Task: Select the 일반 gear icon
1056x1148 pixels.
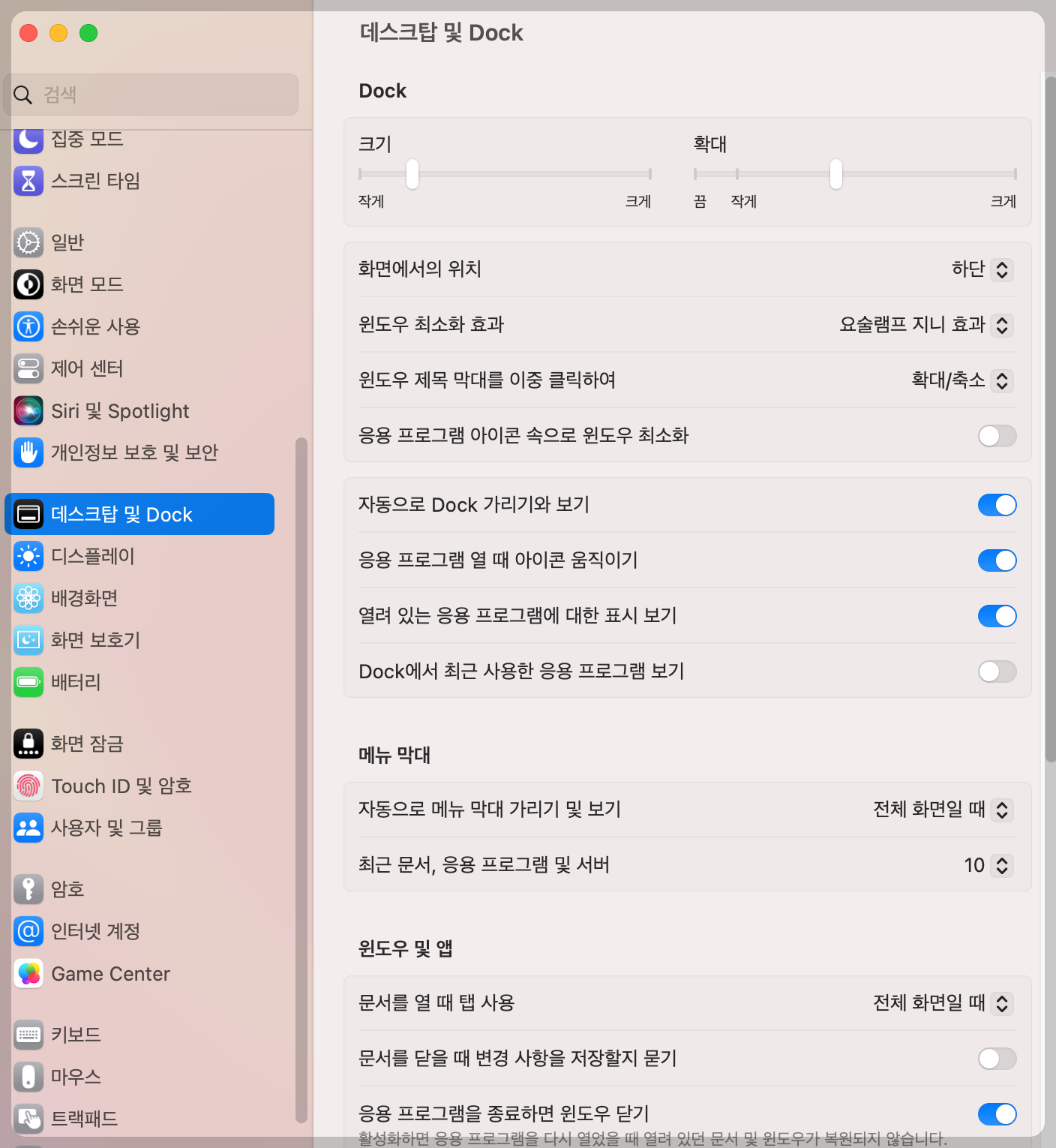Action: pos(28,242)
